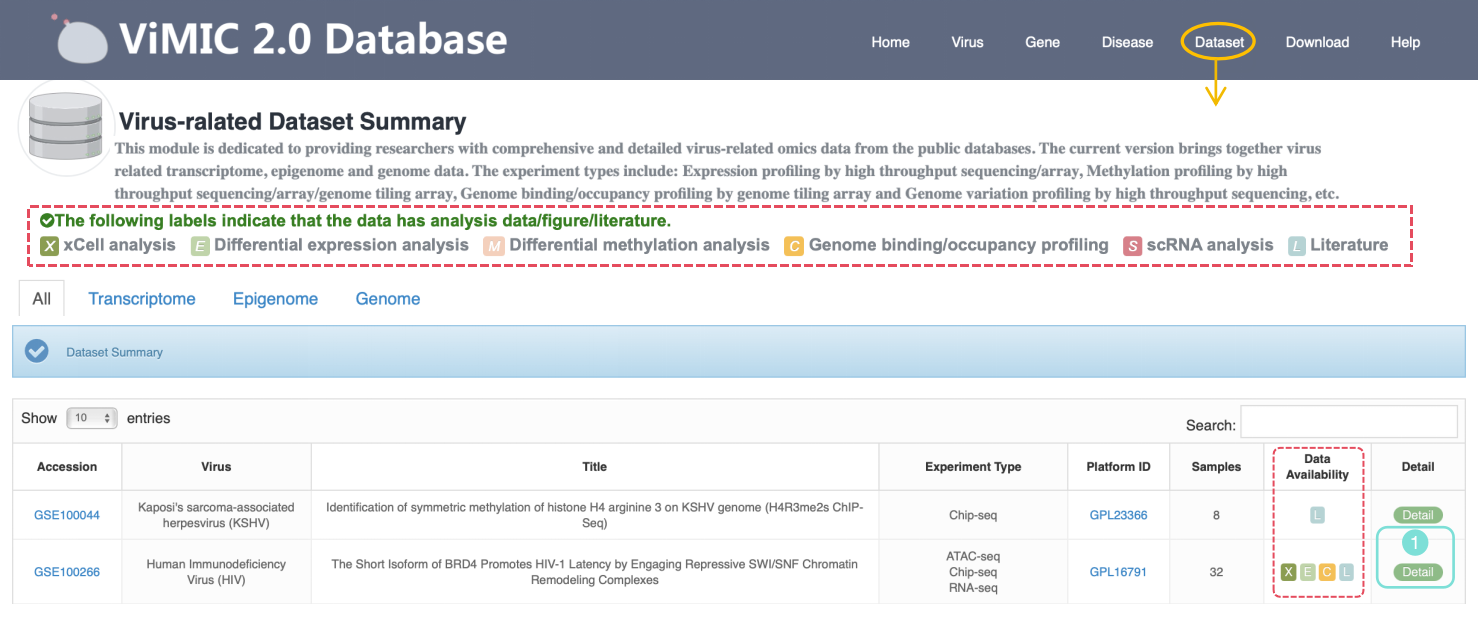
Task: Click the orange C badge in GSE100266 row
Action: [1327, 572]
